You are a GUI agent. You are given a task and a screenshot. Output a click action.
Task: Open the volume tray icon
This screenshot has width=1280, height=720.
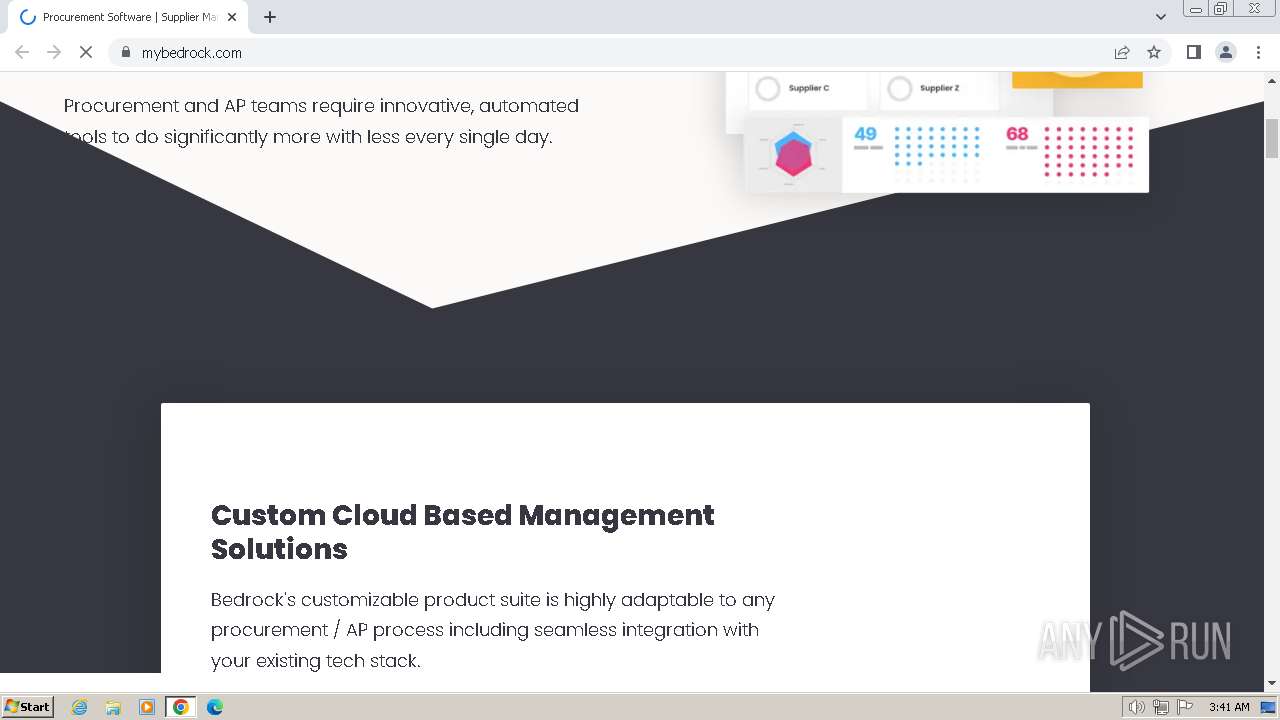pos(1136,707)
